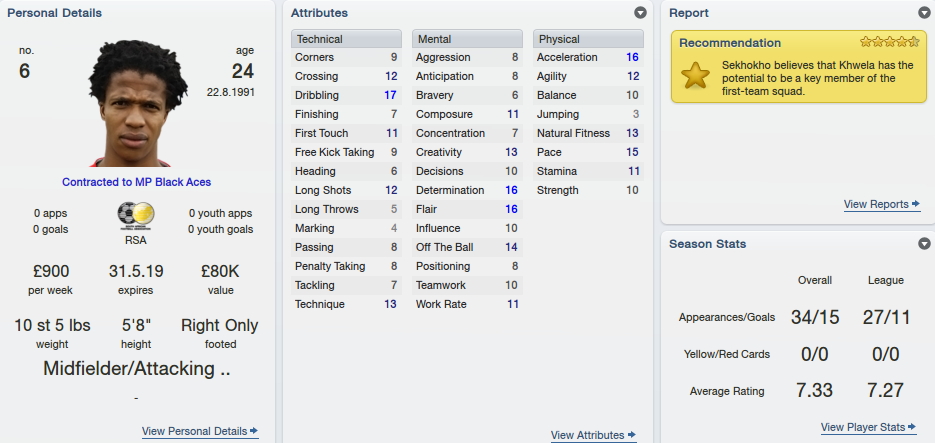Click Contracted to MP Black Aces link
Viewport: 935px width, 443px height.
(x=137, y=182)
